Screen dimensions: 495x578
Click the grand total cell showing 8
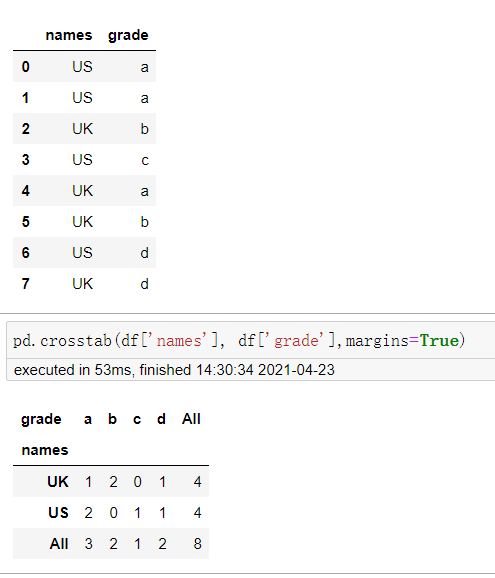tap(198, 543)
